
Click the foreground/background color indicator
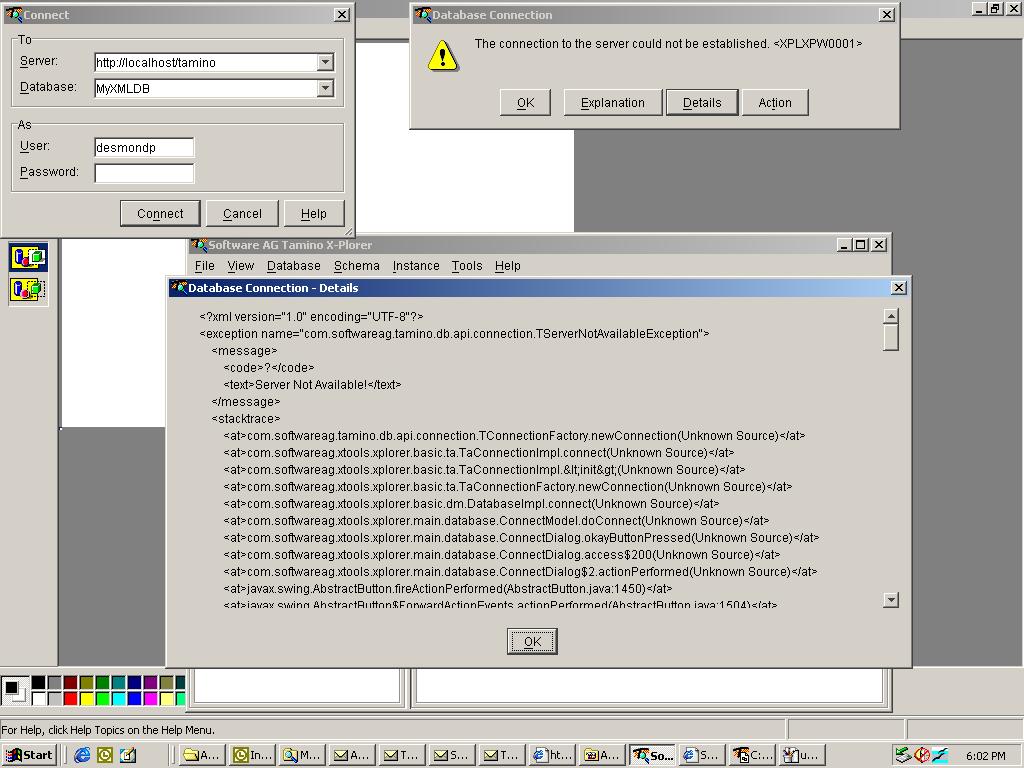[13, 690]
